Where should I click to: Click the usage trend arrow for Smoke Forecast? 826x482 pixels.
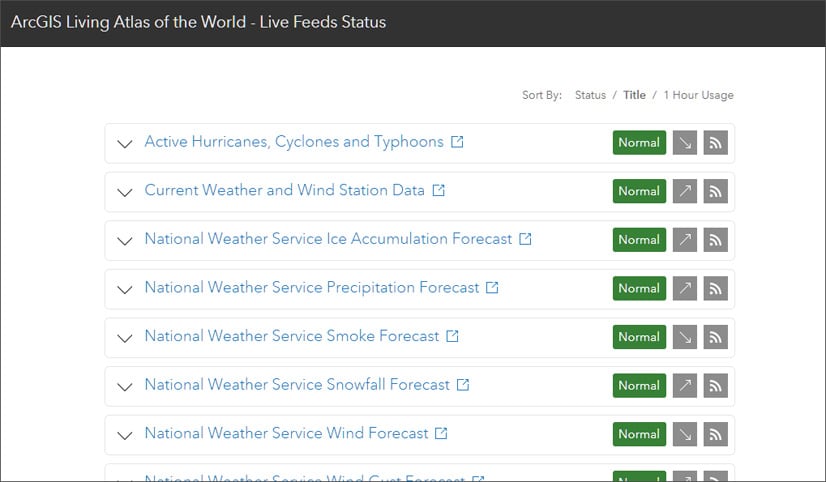[x=685, y=337]
